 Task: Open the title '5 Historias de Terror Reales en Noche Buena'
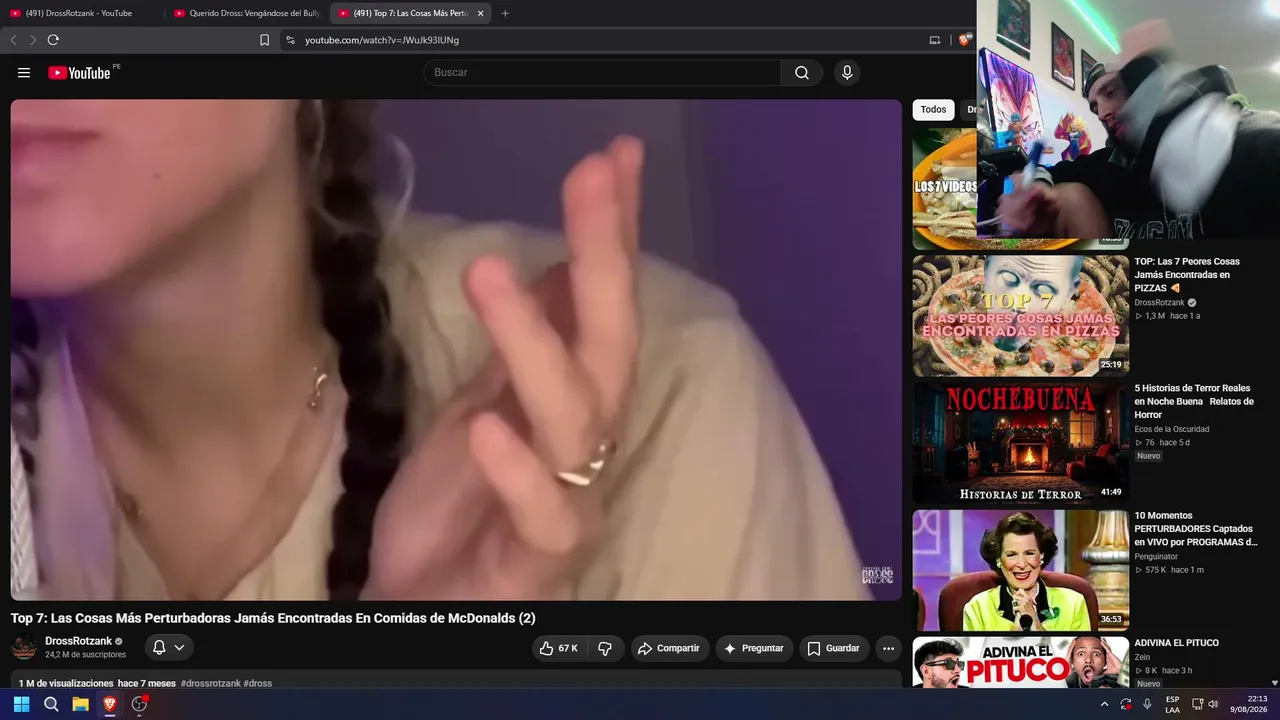[x=1194, y=401]
